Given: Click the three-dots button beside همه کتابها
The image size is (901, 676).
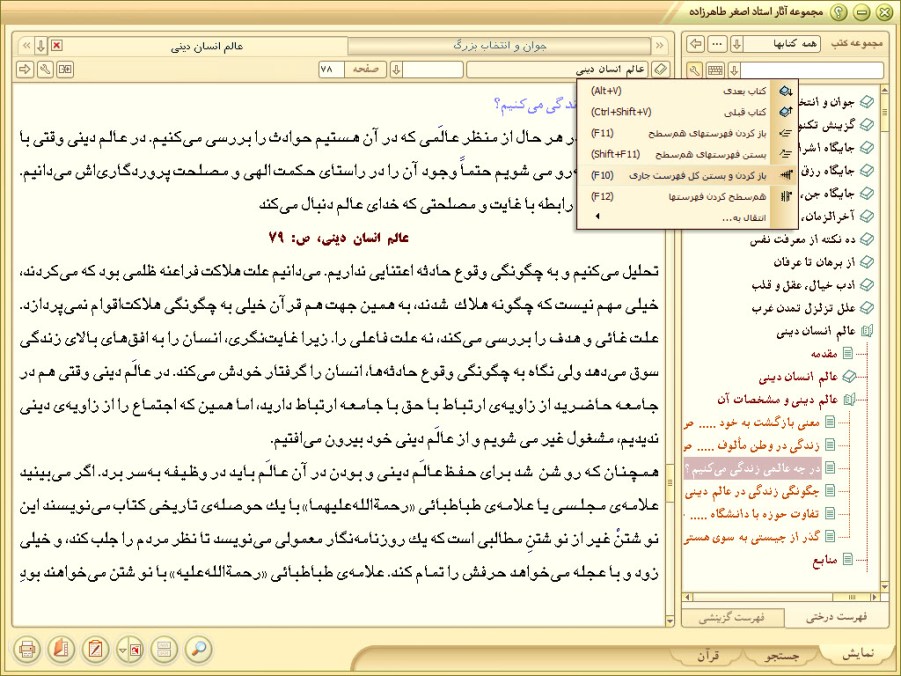Looking at the screenshot, I should coord(717,44).
